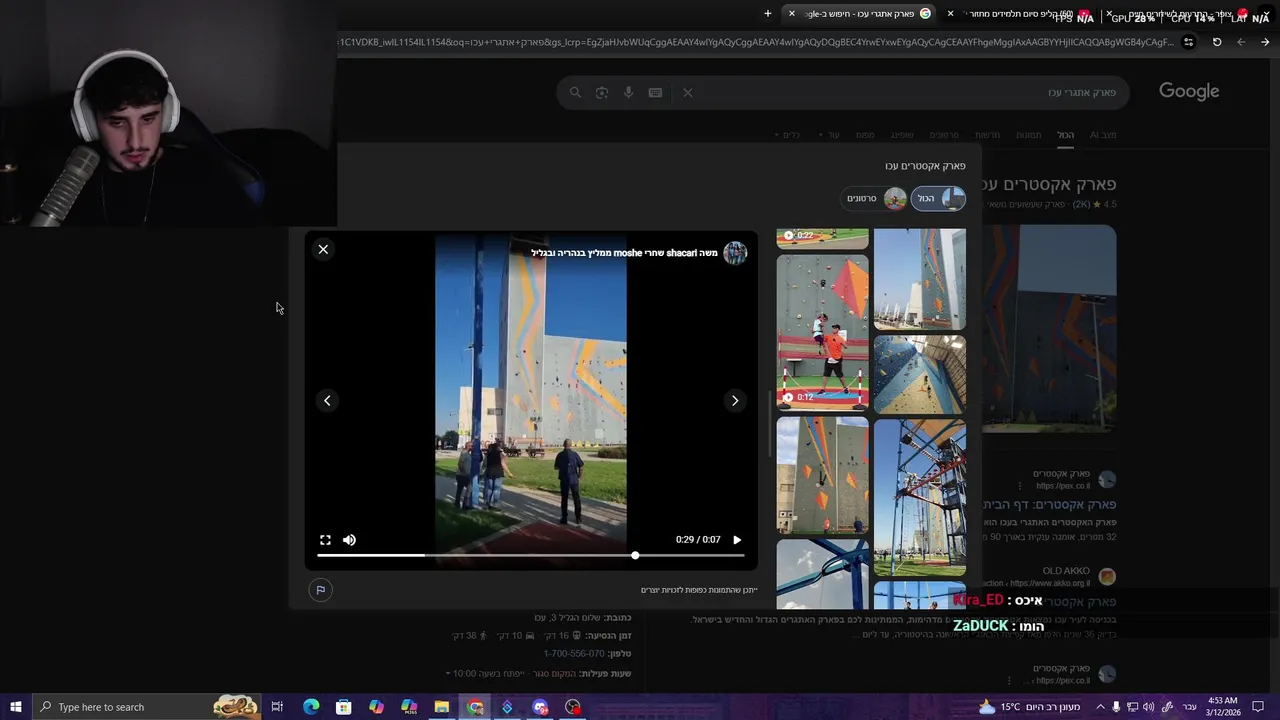The height and width of the screenshot is (720, 1280).
Task: Expand the כלים tools dropdown
Action: [x=787, y=135]
